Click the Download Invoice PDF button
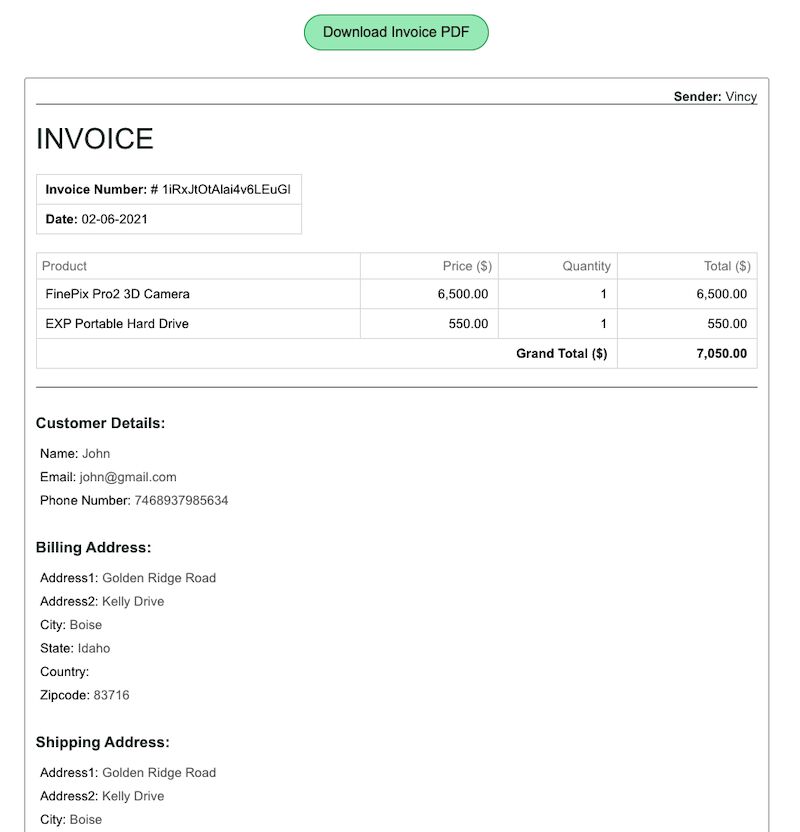The width and height of the screenshot is (800, 832). point(396,31)
